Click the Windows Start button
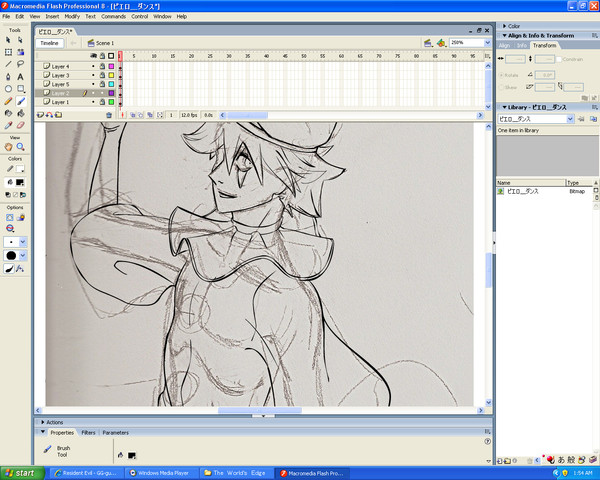The image size is (600, 480). 19,472
